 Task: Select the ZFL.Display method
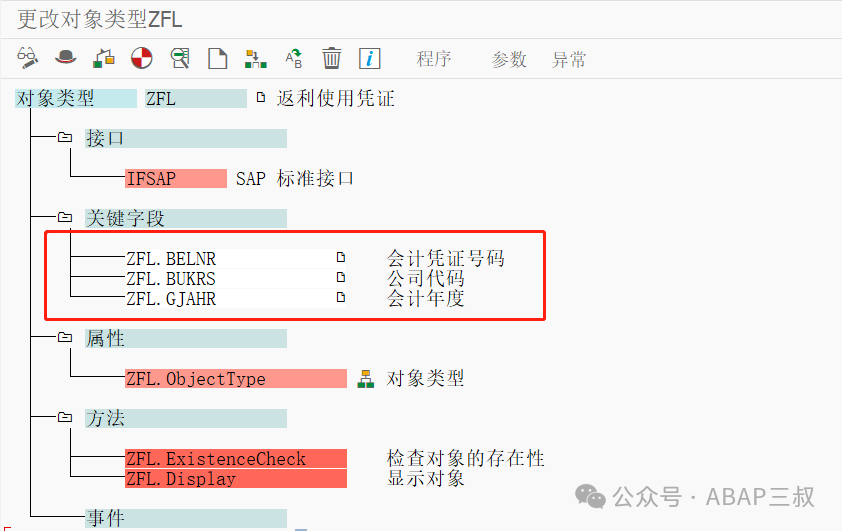pyautogui.click(x=236, y=478)
